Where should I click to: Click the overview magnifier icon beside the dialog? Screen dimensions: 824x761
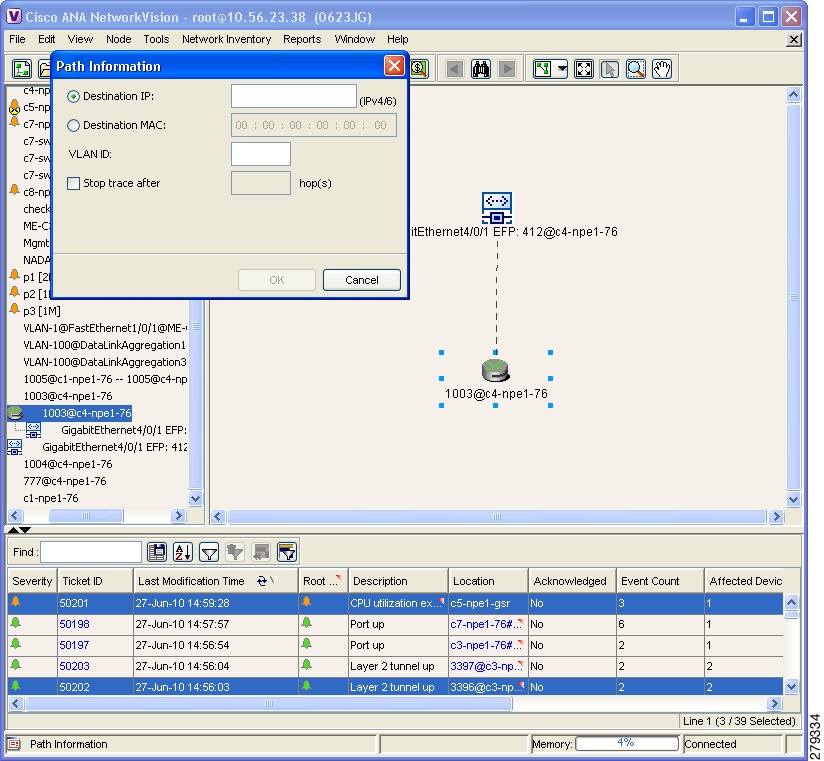419,69
